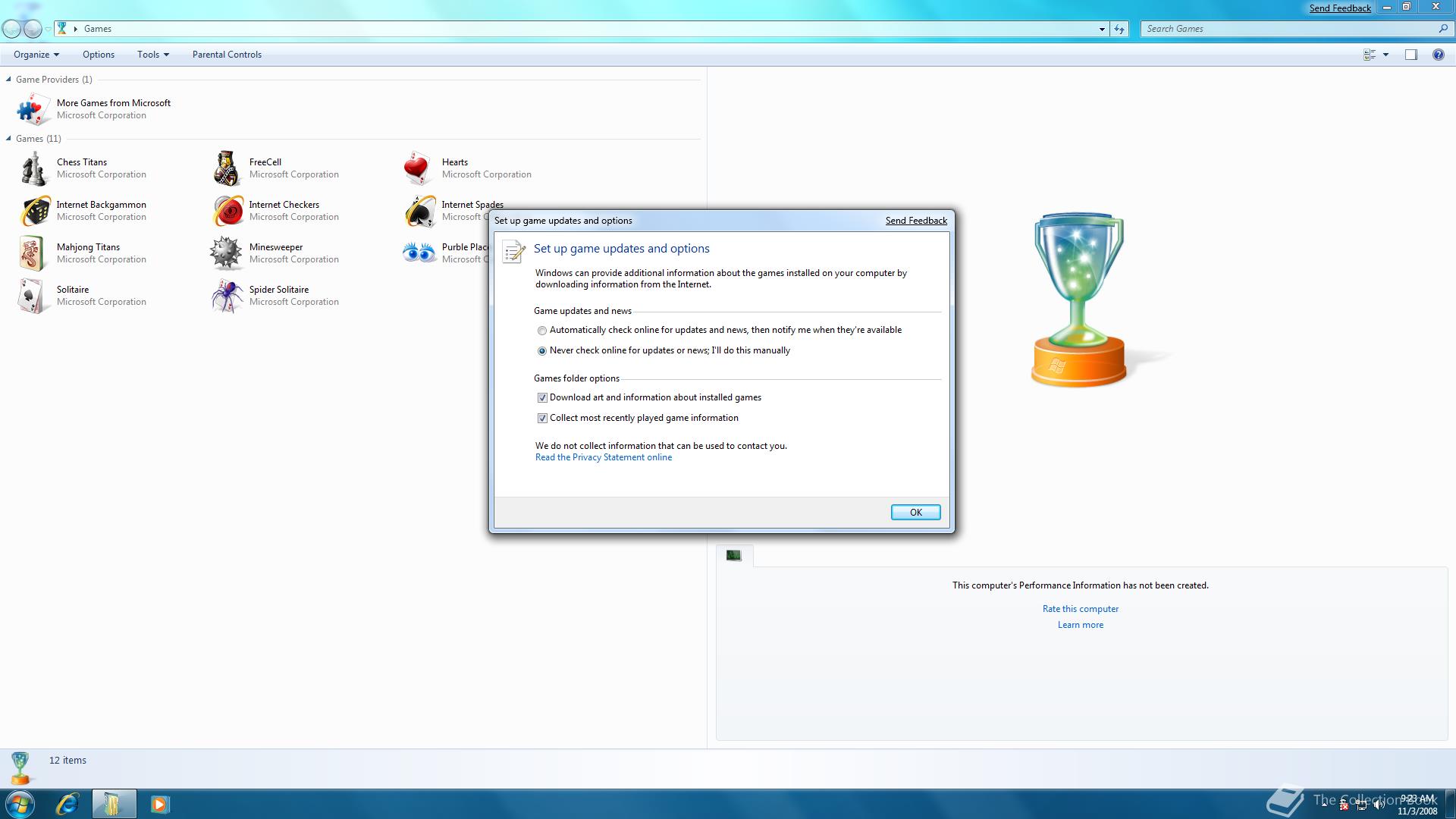Open the Tools dropdown menu
Viewport: 1456px width, 819px height.
[x=153, y=55]
